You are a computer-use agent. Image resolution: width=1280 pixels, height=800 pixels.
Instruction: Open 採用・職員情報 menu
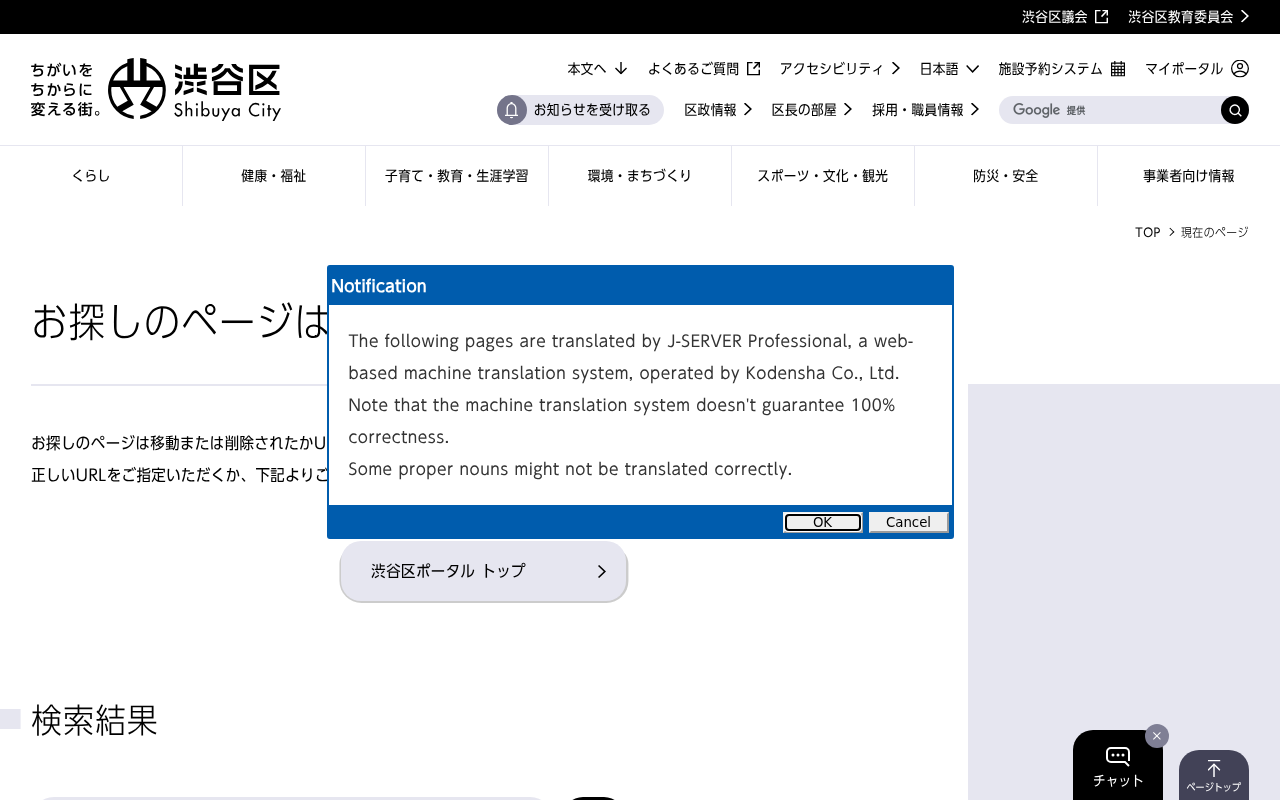click(x=926, y=110)
